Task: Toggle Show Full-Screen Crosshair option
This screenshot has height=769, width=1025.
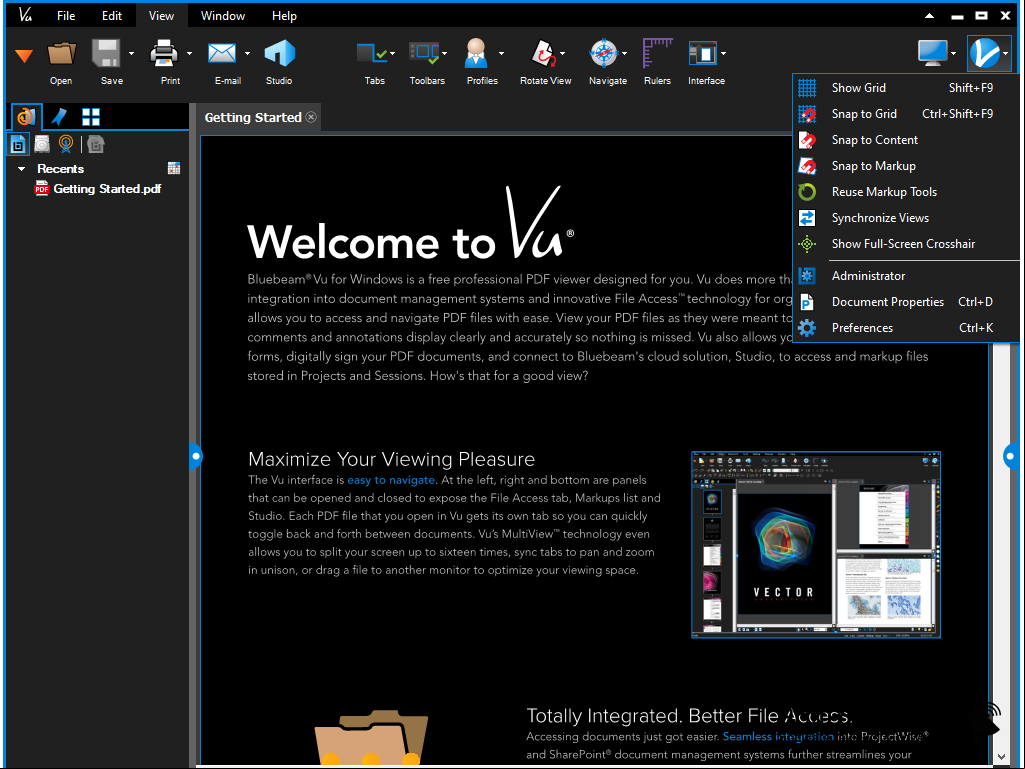Action: tap(906, 244)
